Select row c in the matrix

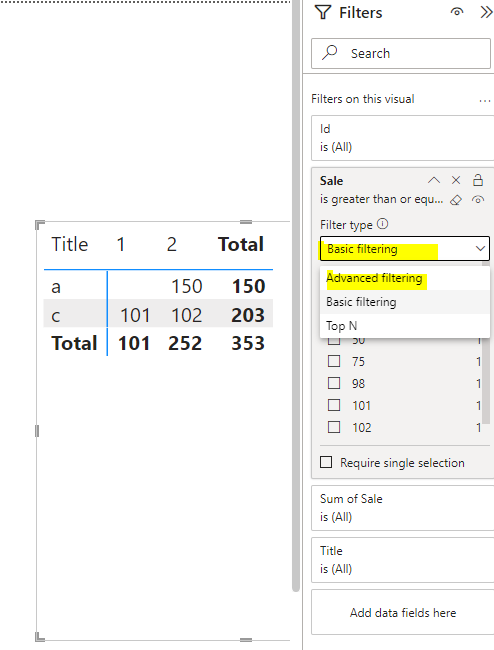coord(56,316)
